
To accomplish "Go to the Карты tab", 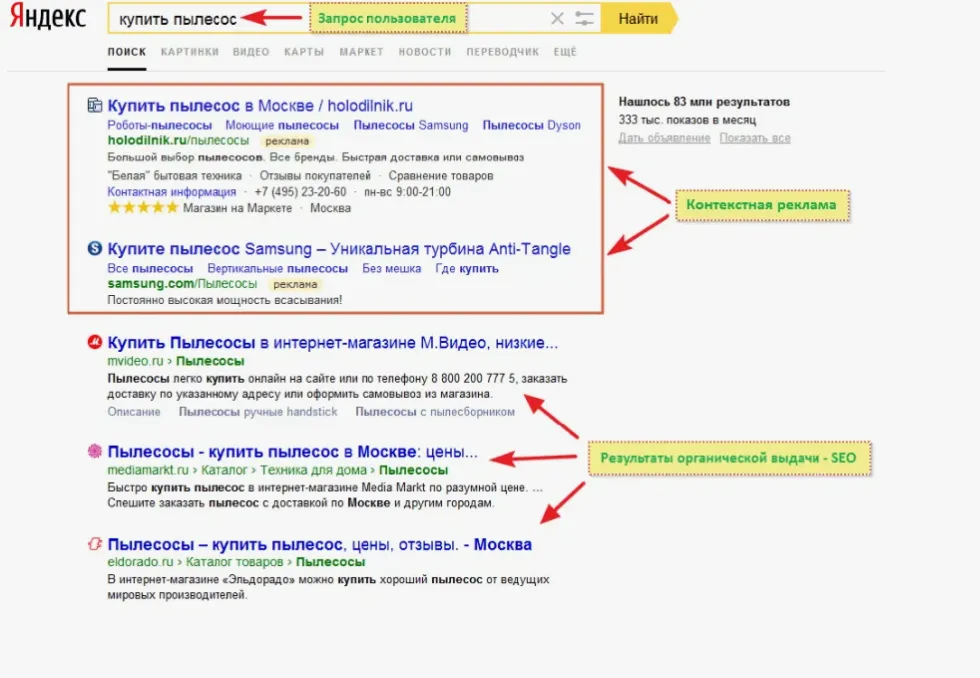I will coord(303,52).
